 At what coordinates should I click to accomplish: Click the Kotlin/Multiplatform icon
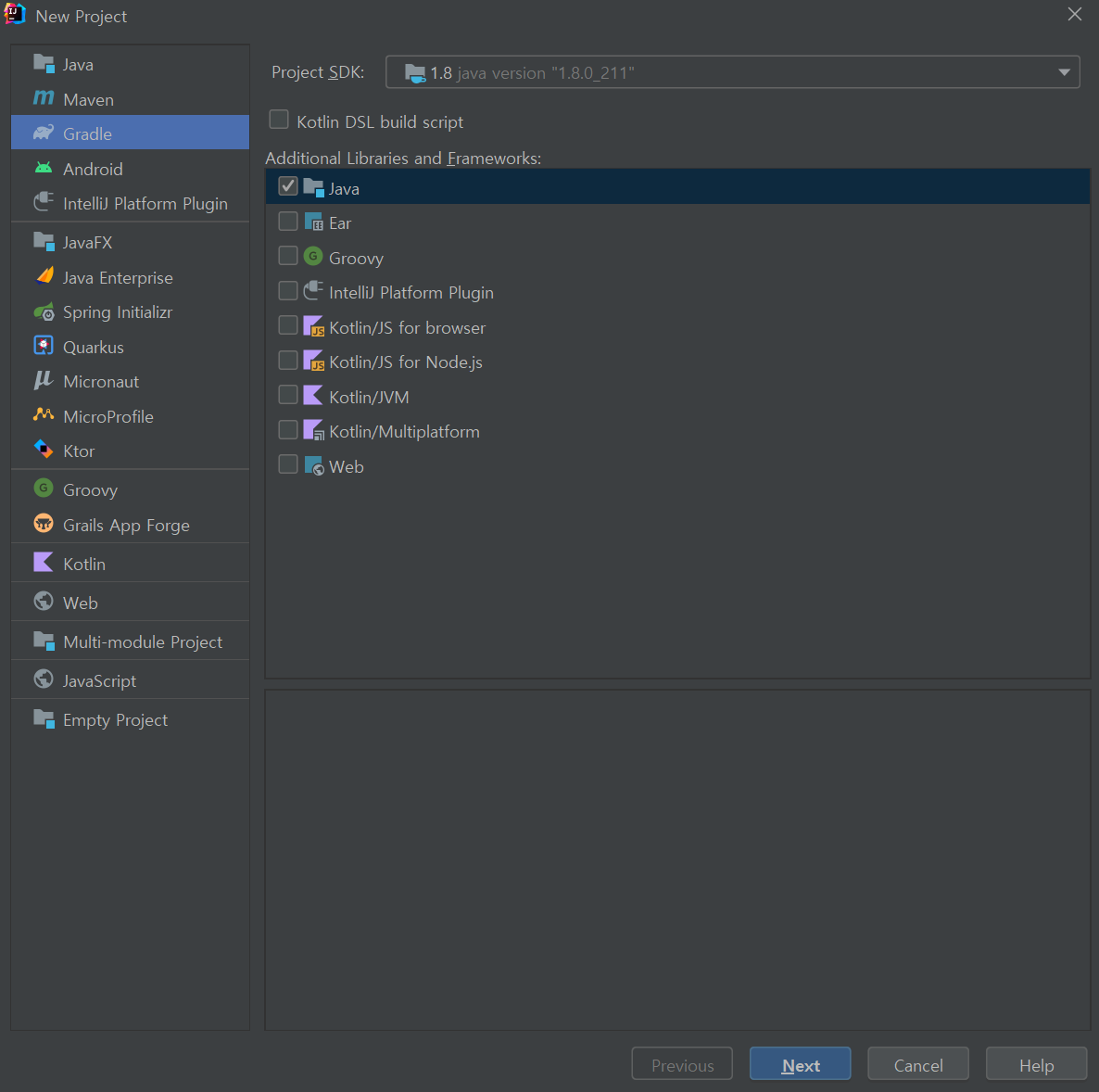tap(313, 430)
